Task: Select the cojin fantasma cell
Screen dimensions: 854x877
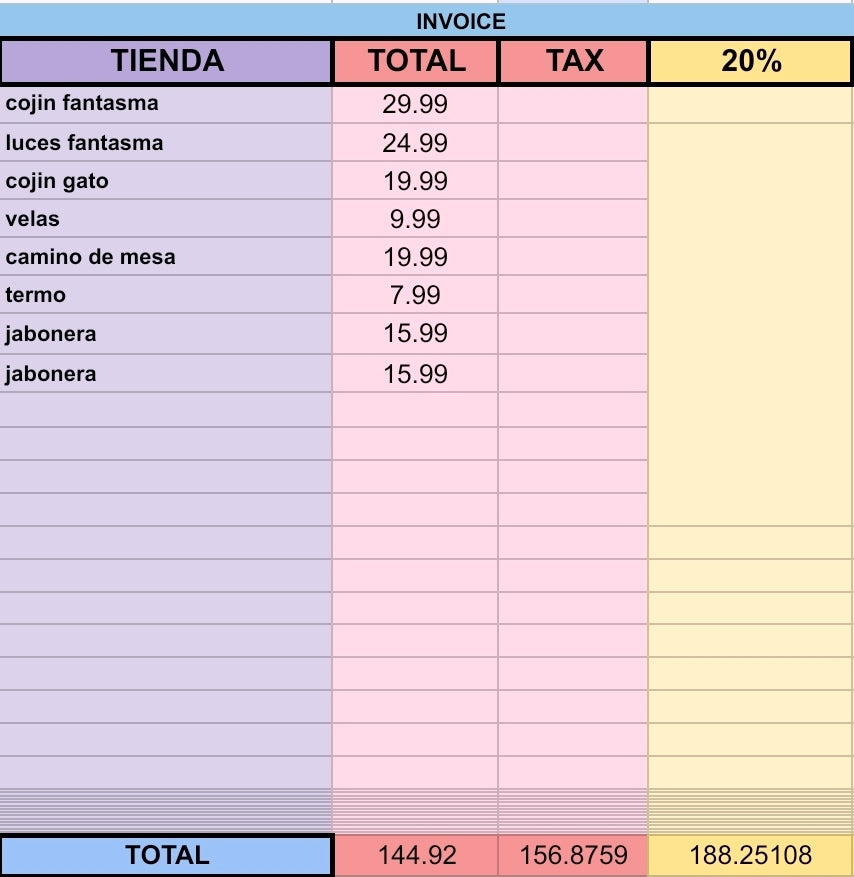Action: pyautogui.click(x=166, y=104)
